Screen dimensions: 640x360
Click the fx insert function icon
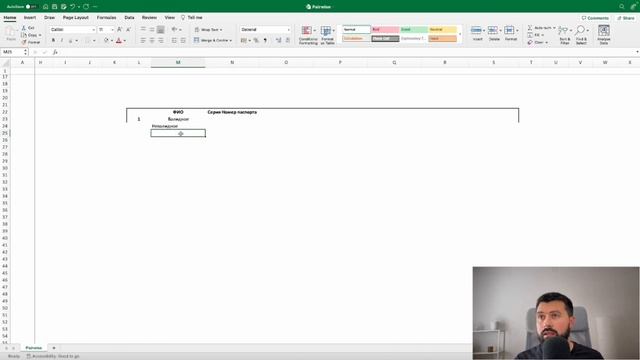(x=55, y=52)
